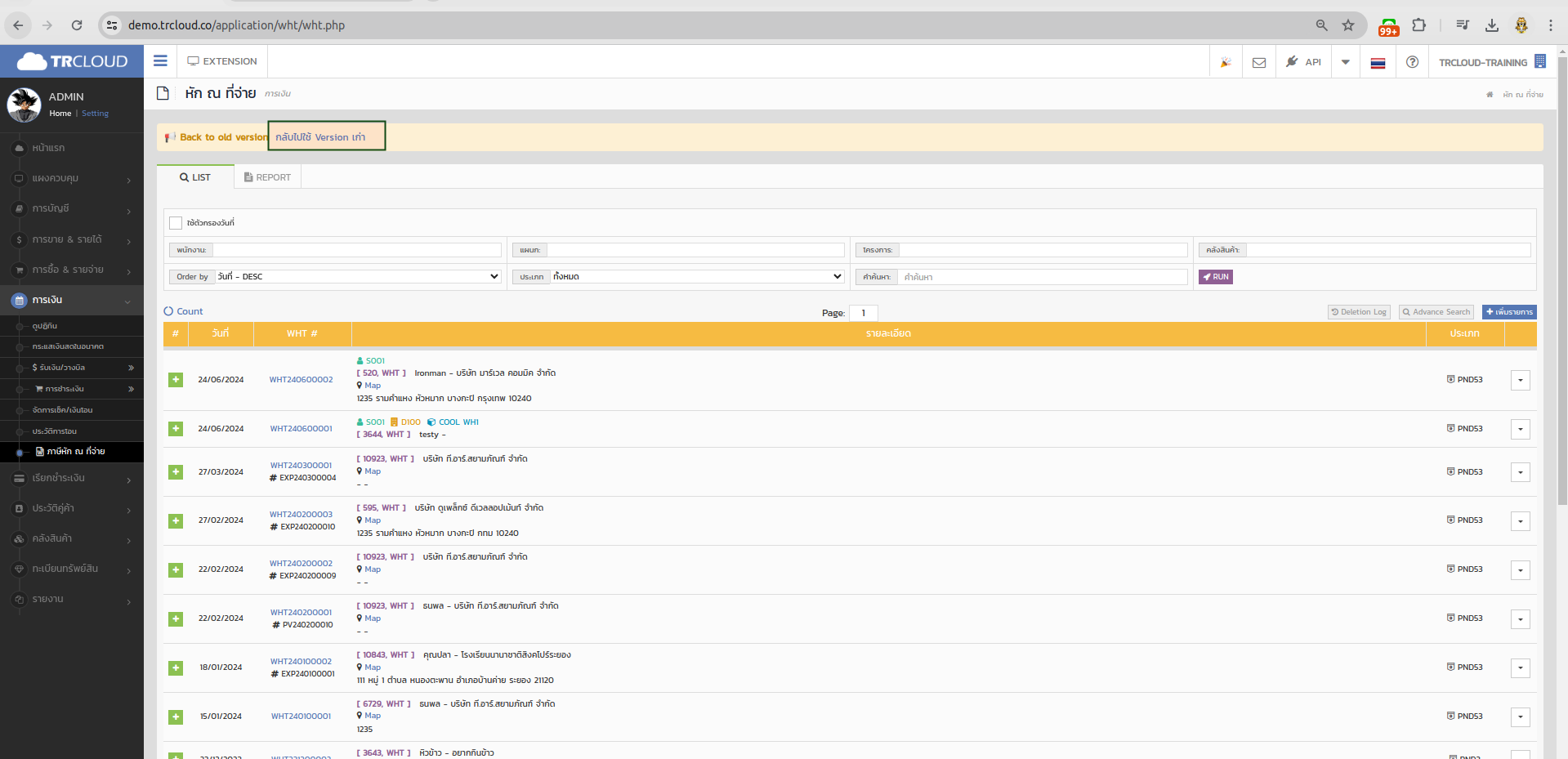The height and width of the screenshot is (759, 1568).
Task: Expand row WHT240600001 with green plus
Action: [x=176, y=429]
